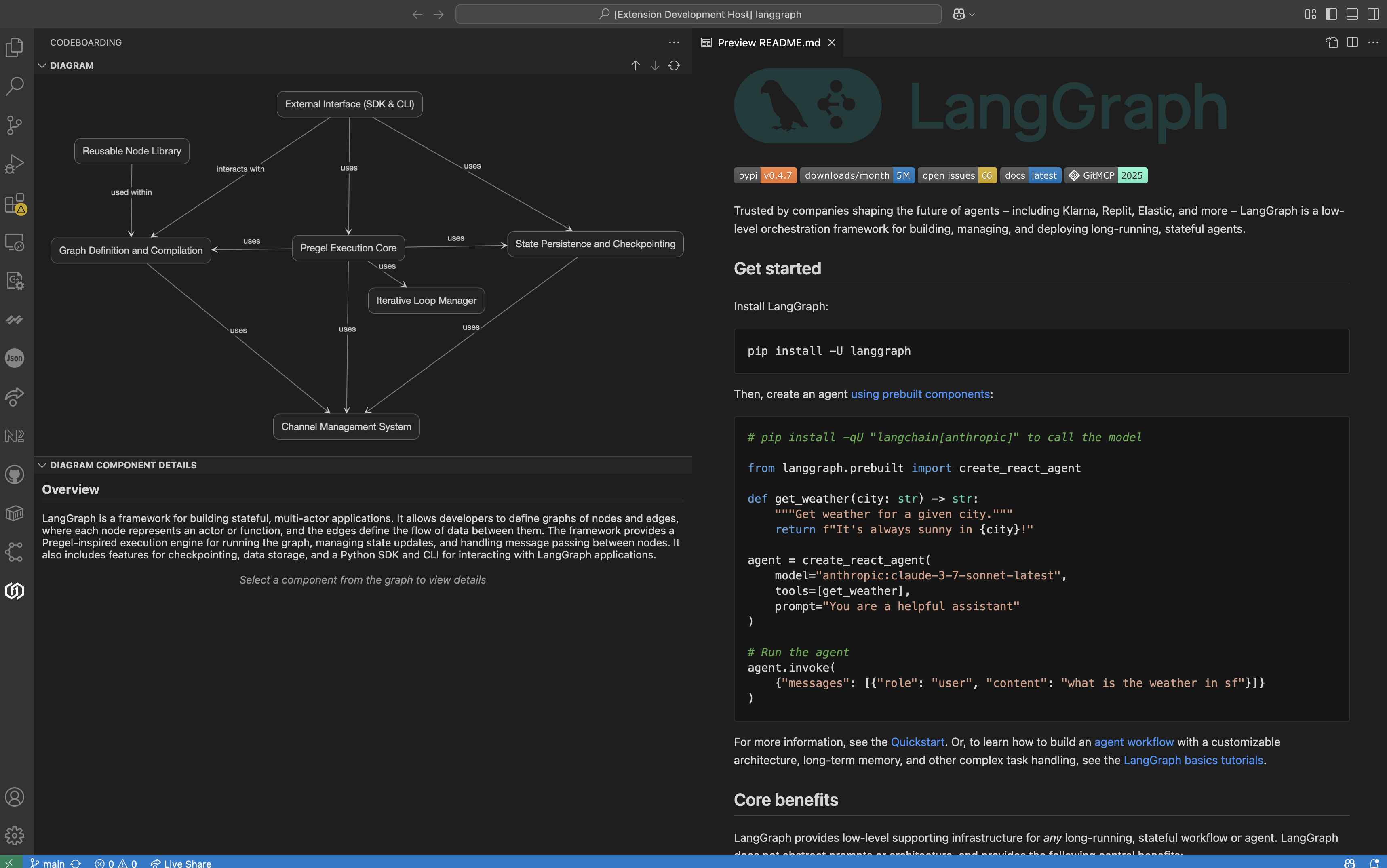Image resolution: width=1387 pixels, height=868 pixels.
Task: Open CodeBoarding panel more actions menu
Action: 674,42
